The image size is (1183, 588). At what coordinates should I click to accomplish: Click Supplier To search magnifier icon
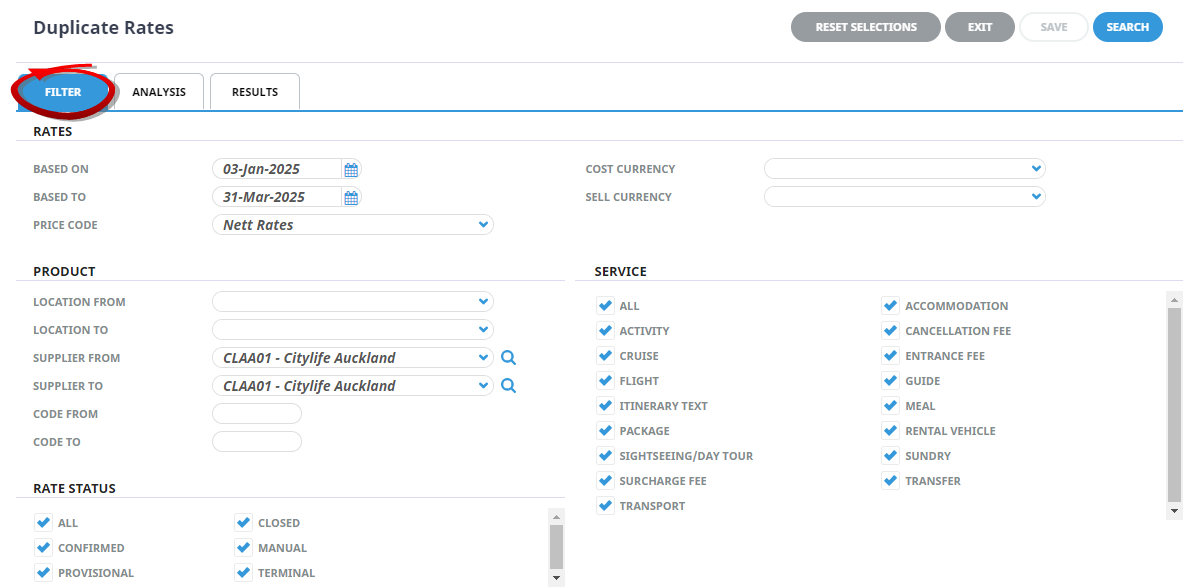click(508, 386)
